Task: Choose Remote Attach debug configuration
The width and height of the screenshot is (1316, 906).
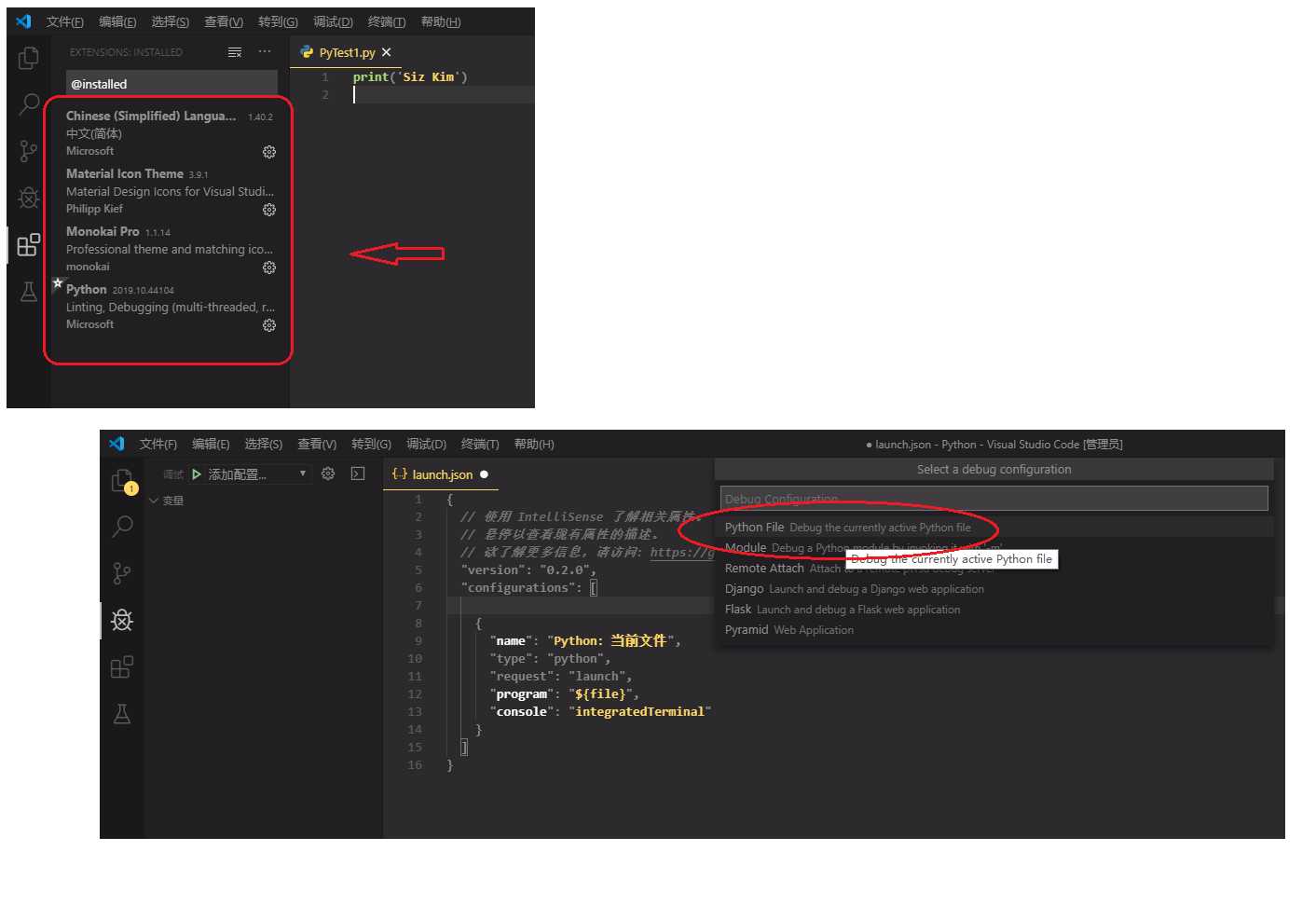Action: (994, 569)
